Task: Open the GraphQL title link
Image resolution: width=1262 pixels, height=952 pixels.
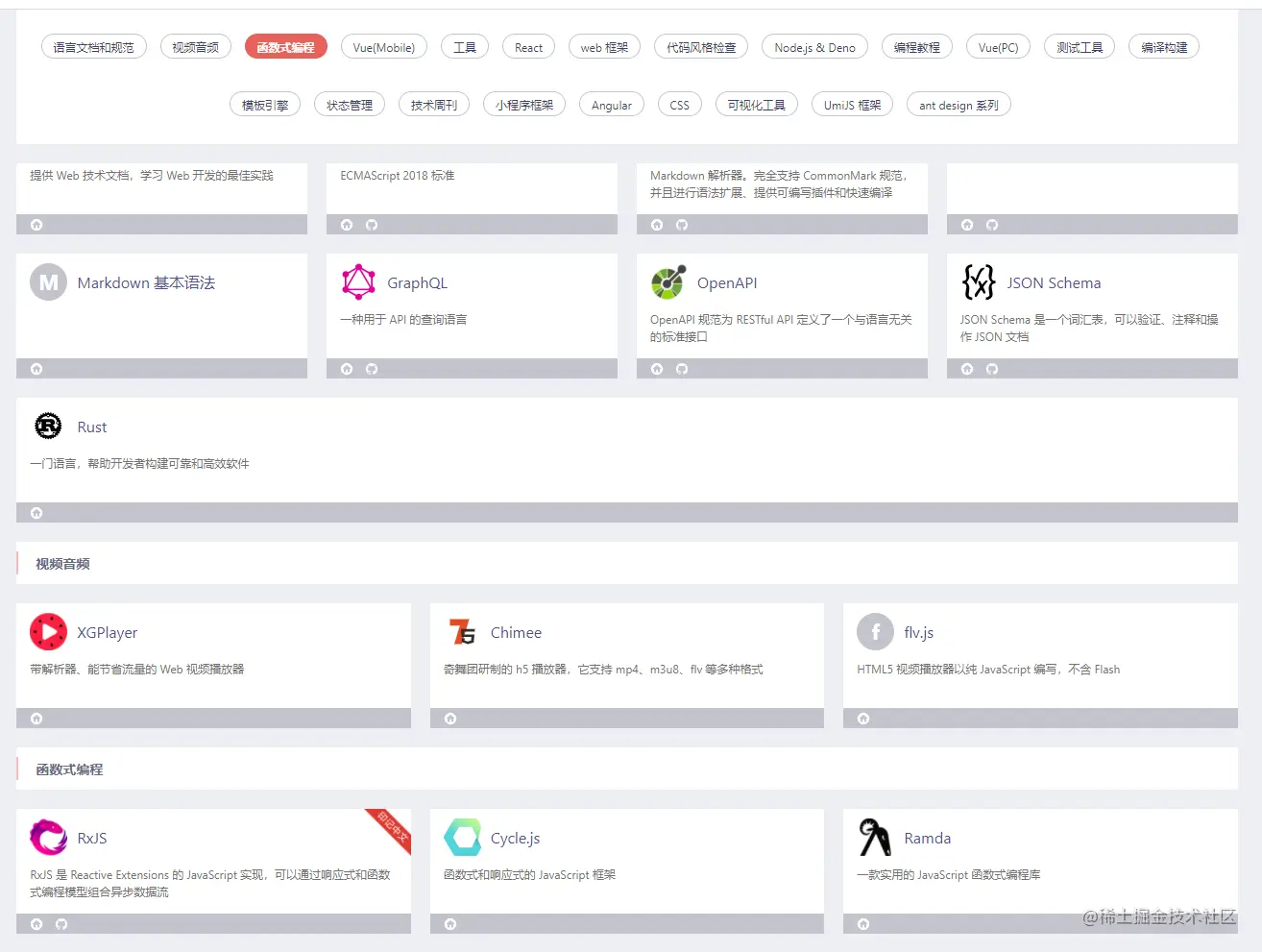Action: [x=418, y=282]
